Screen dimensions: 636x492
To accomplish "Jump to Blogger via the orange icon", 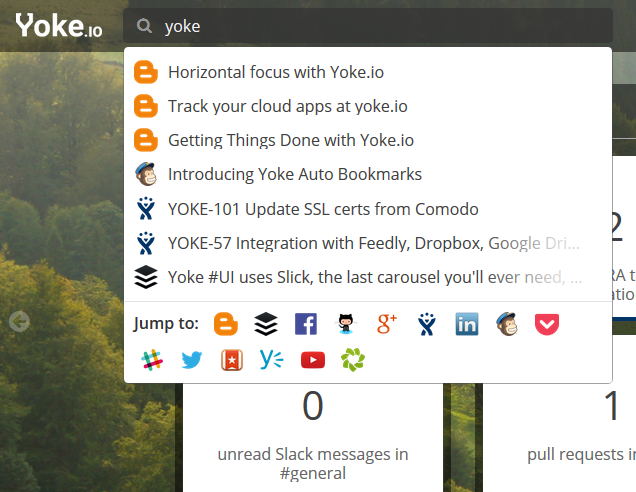I will click(x=227, y=324).
